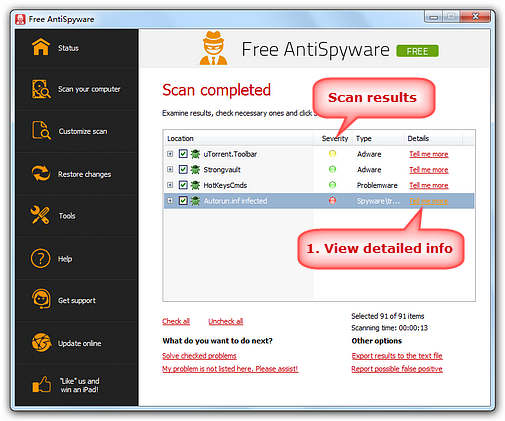Click the app icon in title bar
The height and width of the screenshot is (421, 505).
20,19
